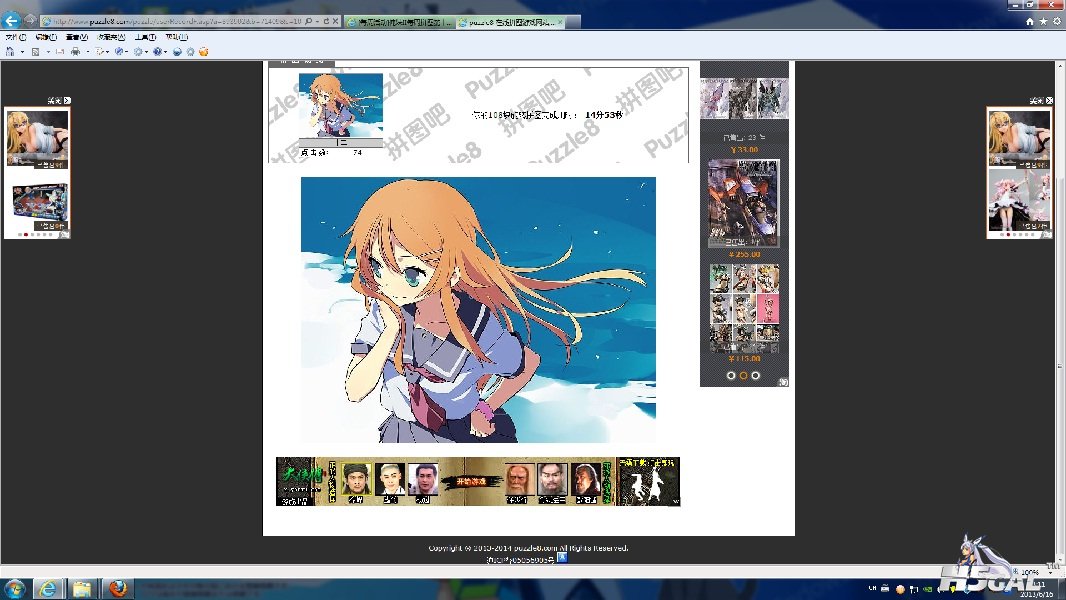Click the system tray clock date
The image size is (1066, 600).
click(1036, 589)
